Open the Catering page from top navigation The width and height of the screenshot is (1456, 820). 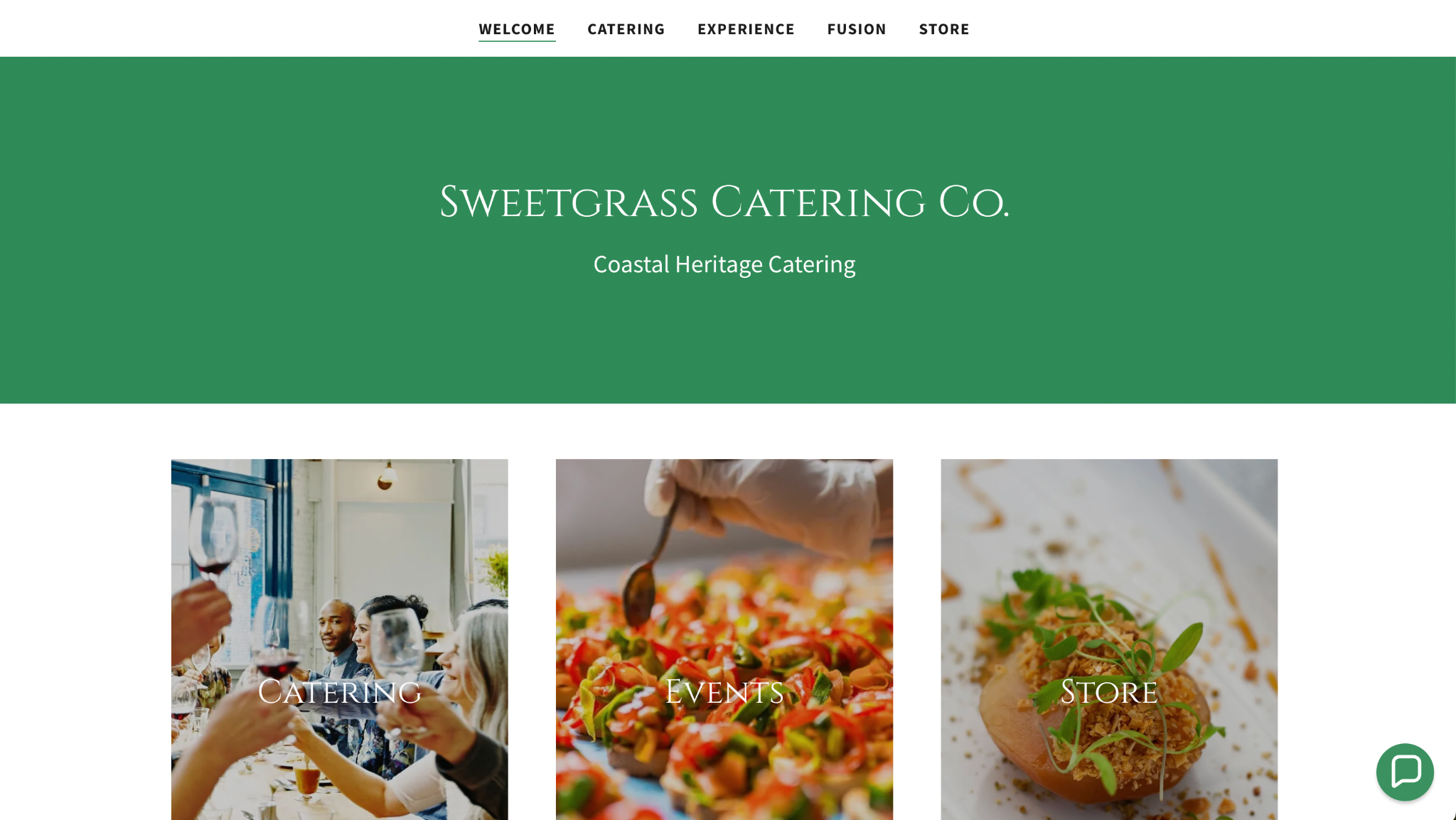626,29
